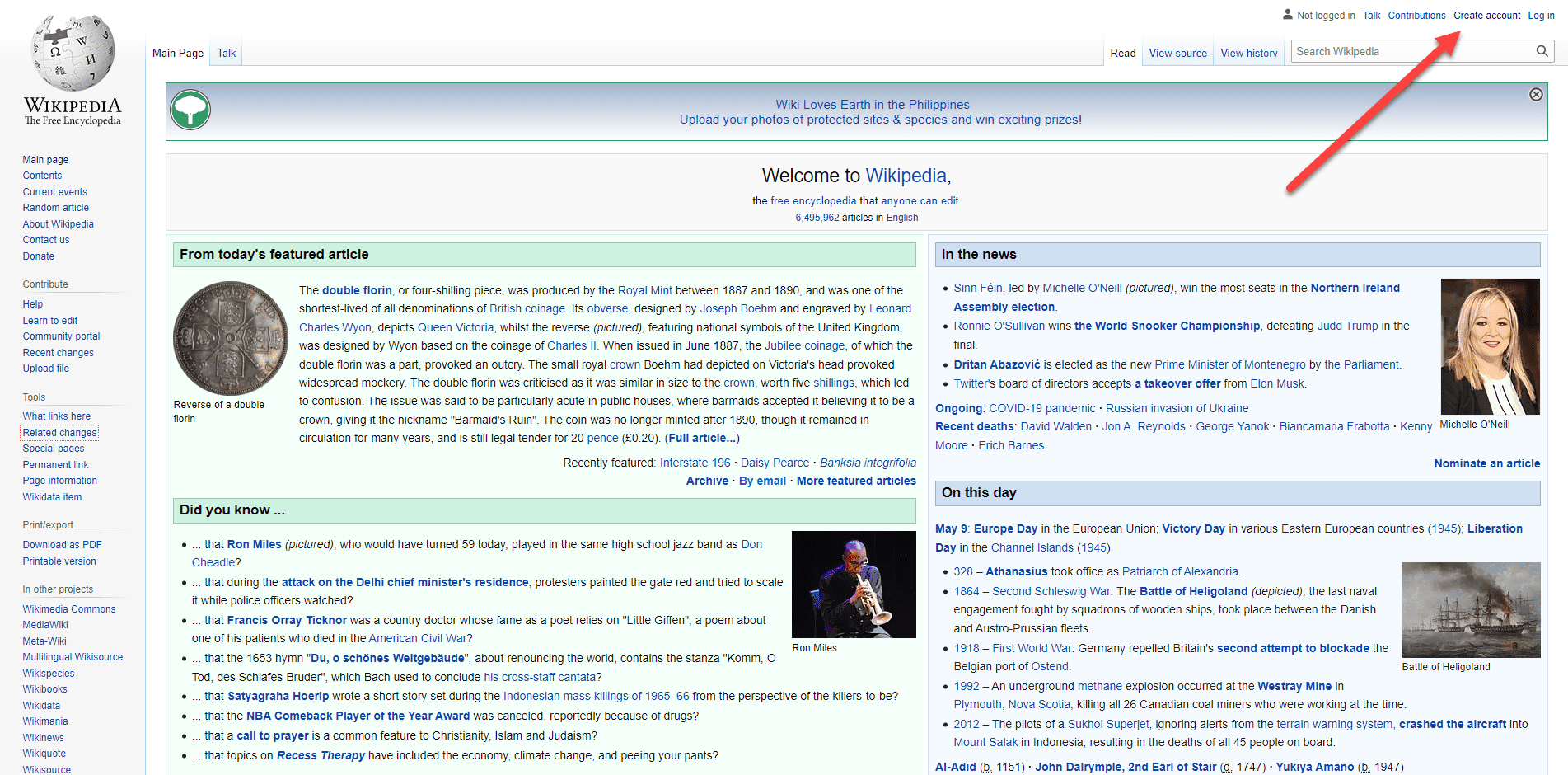Go to Random article
Screen dimensions: 1568x775
55,207
